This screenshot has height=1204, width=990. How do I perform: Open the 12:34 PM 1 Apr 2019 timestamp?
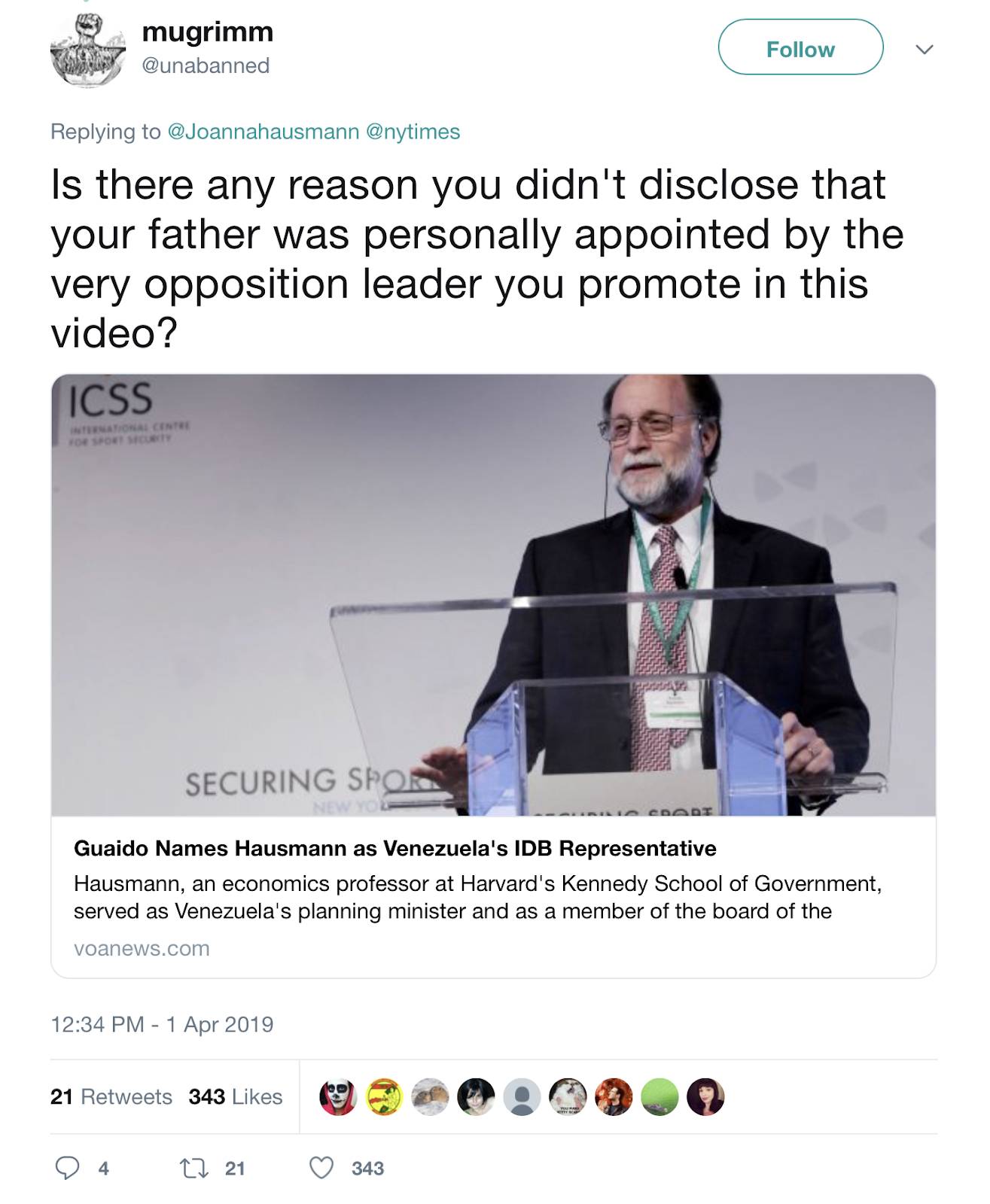[x=162, y=1024]
